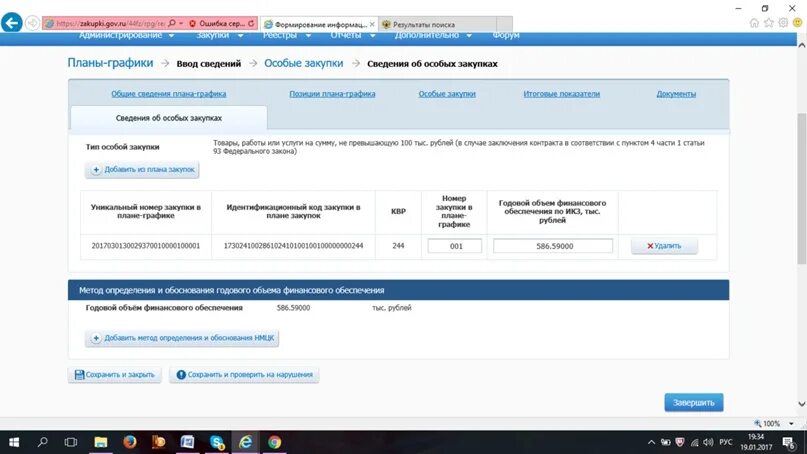Click the cell 20170301300293700100001000001
Image resolution: width=807 pixels, height=454 pixels.
[146, 246]
